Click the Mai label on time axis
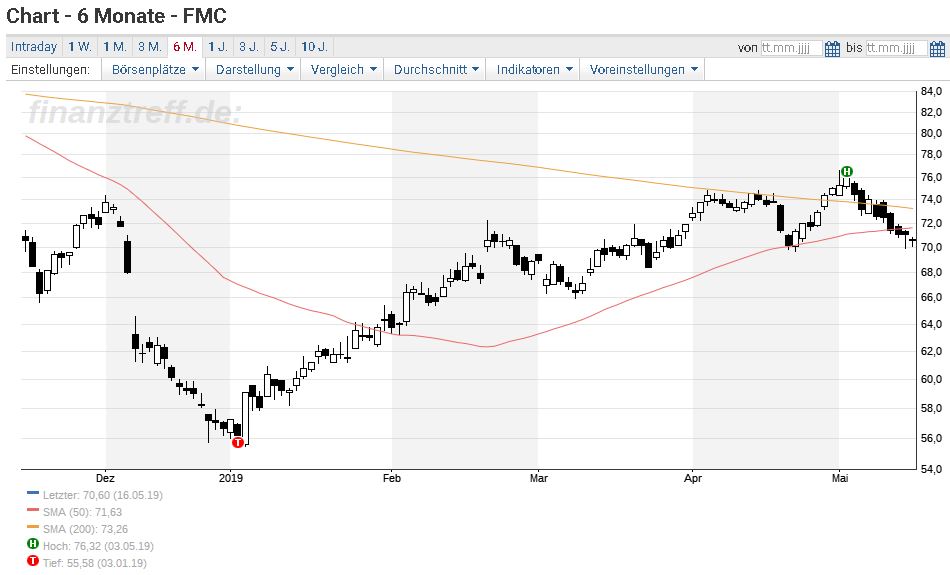 840,478
